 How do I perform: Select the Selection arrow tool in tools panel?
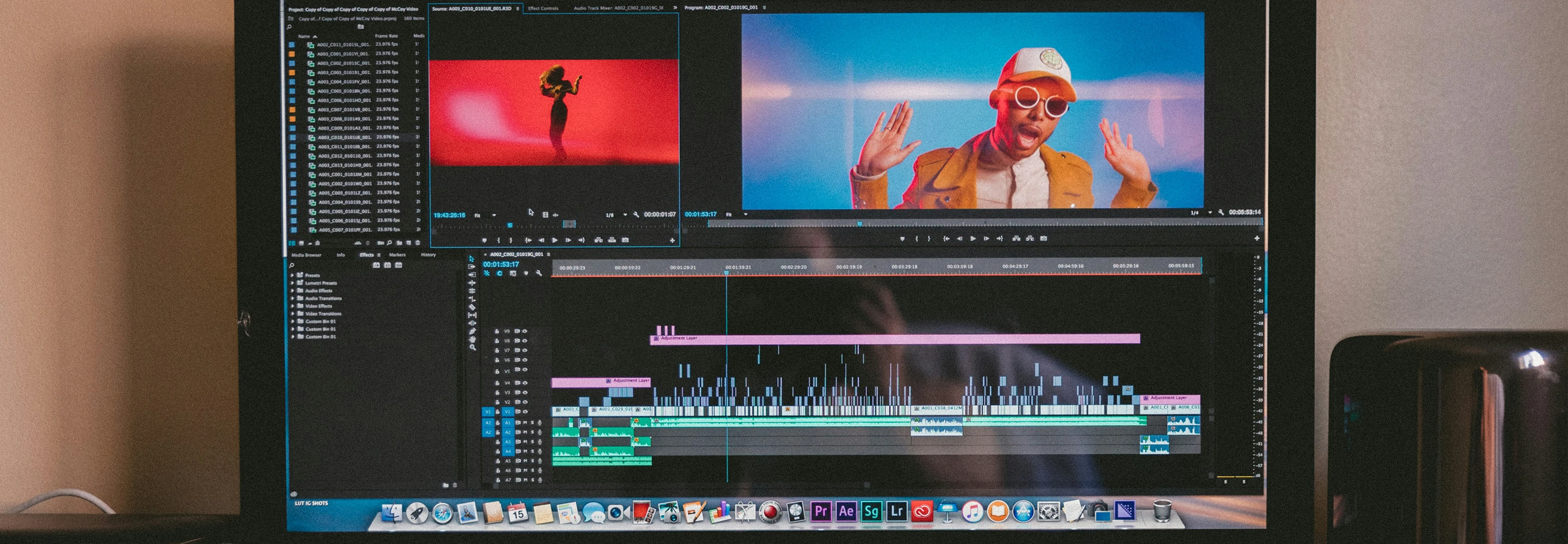coord(473,259)
